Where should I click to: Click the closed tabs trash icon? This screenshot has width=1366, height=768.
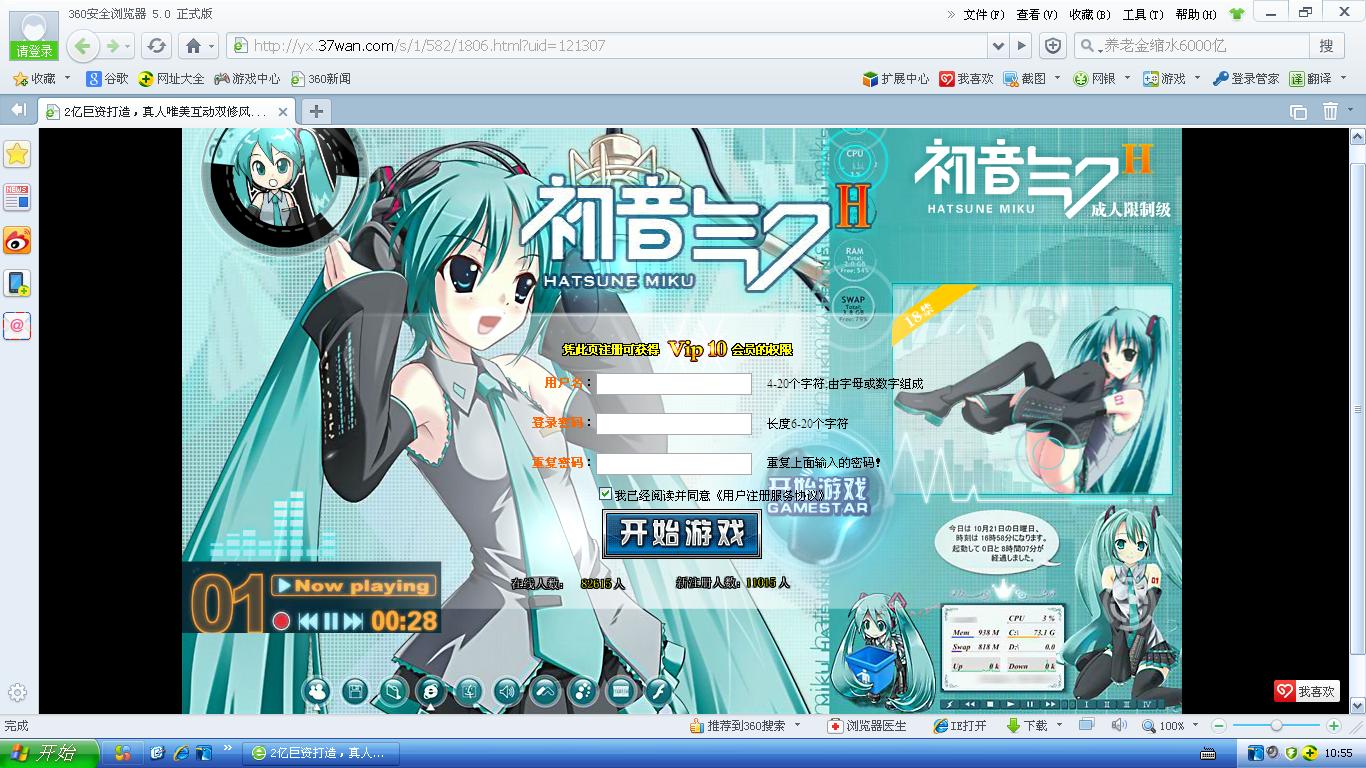click(1330, 112)
